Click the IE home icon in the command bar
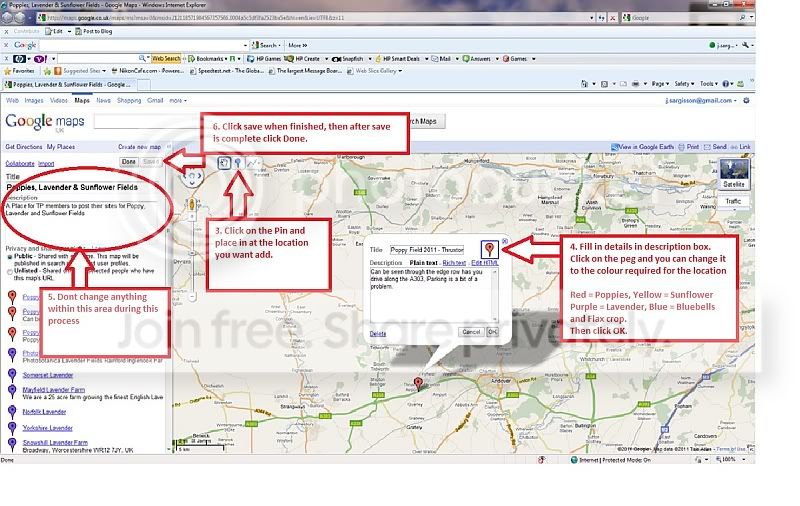This screenshot has height=506, width=800. (x=585, y=84)
